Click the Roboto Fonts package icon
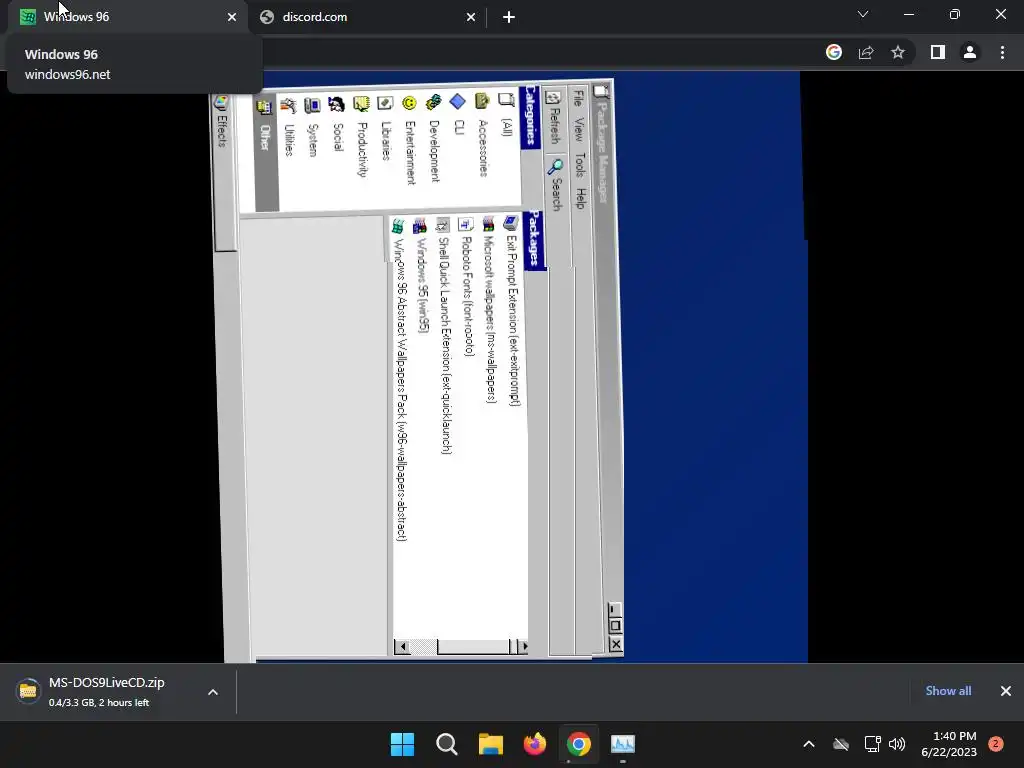1024x768 pixels. tap(465, 225)
